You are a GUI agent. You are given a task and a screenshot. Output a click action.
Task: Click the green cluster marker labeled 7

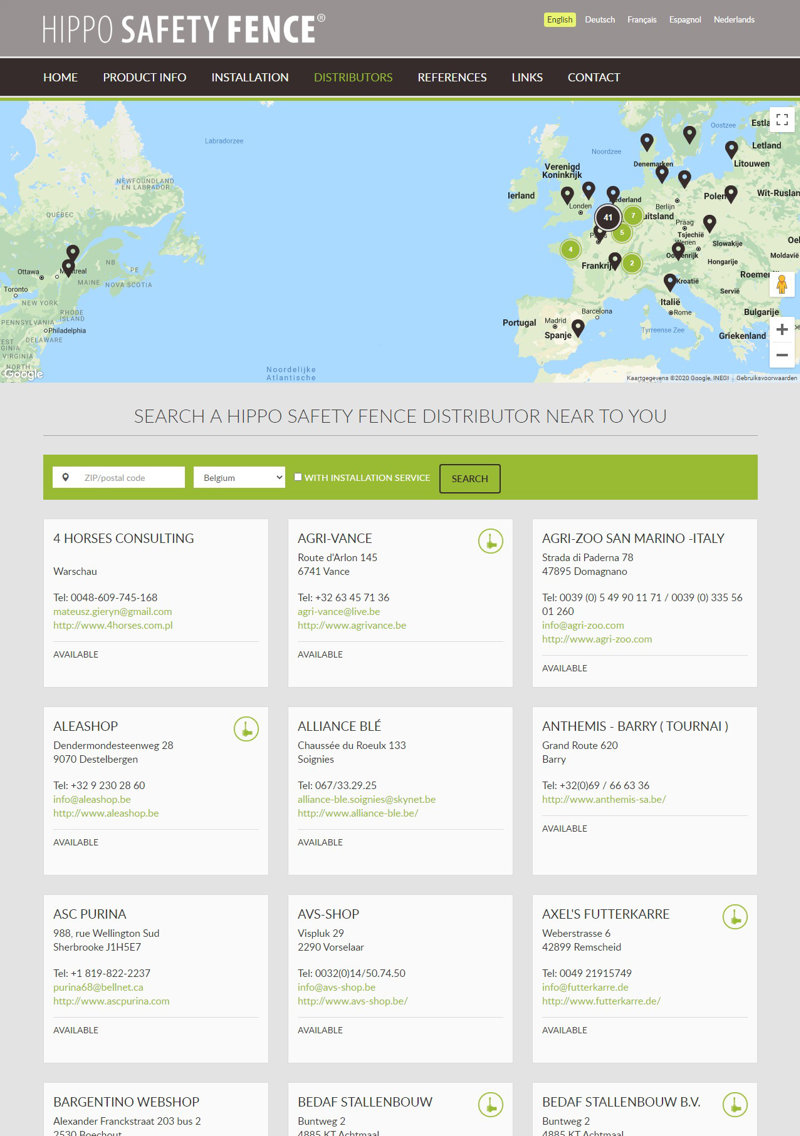633,215
